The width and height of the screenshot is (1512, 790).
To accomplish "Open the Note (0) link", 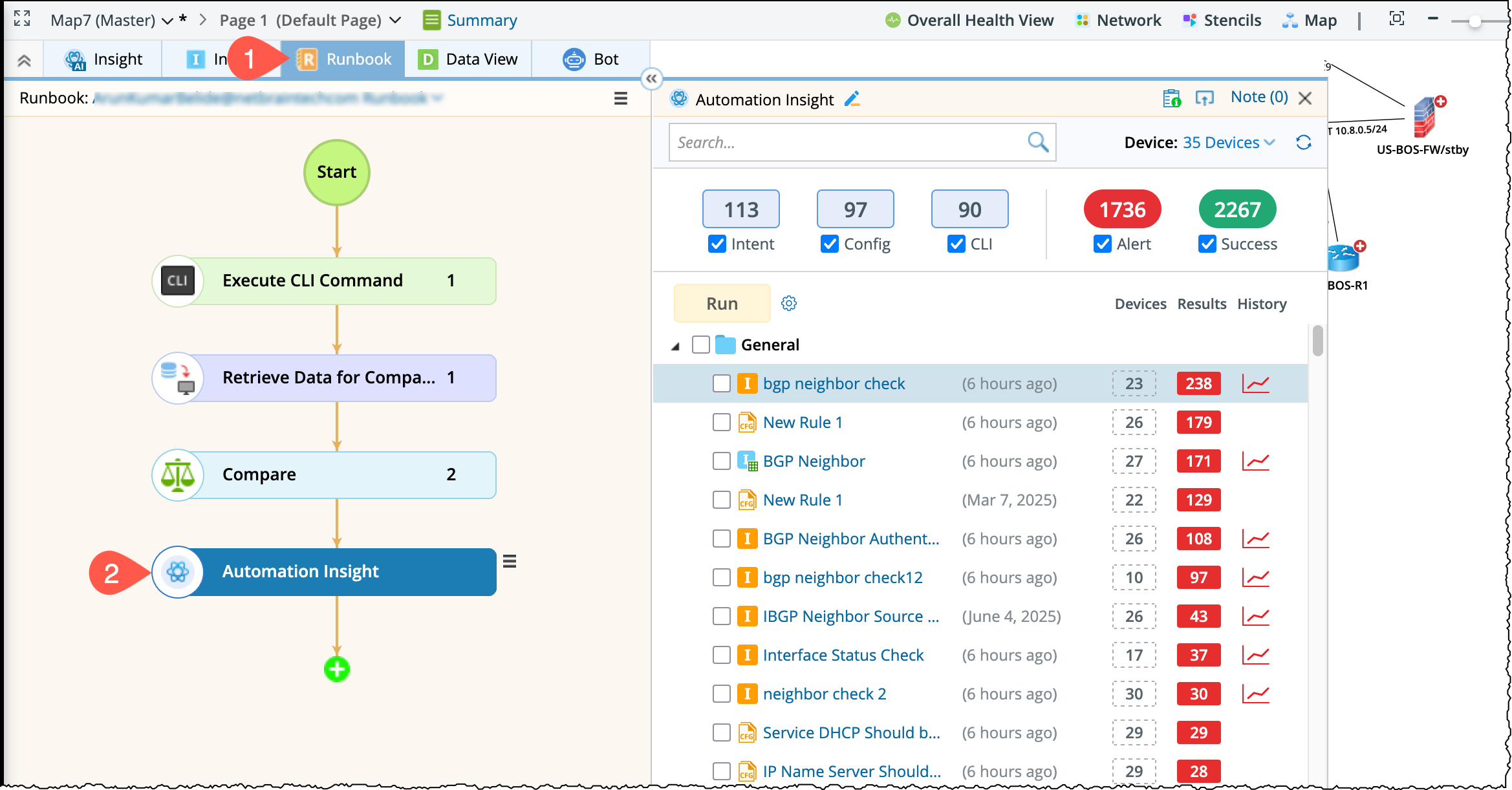I will coord(1258,97).
